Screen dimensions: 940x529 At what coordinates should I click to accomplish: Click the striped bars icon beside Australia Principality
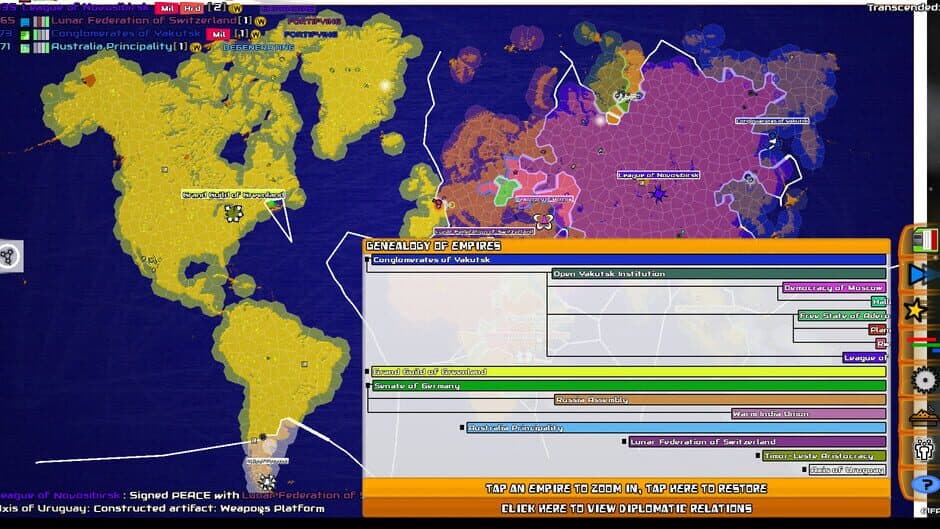coord(41,47)
